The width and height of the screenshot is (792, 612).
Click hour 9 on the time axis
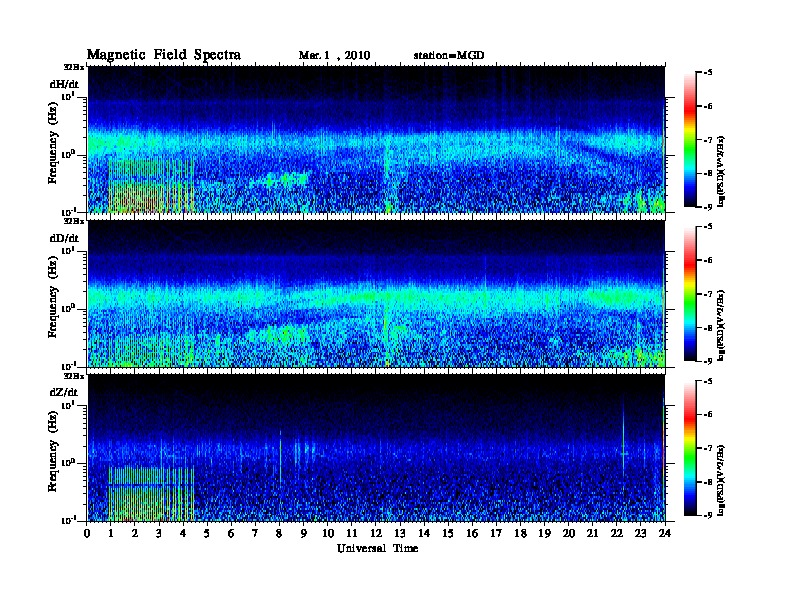click(x=304, y=533)
